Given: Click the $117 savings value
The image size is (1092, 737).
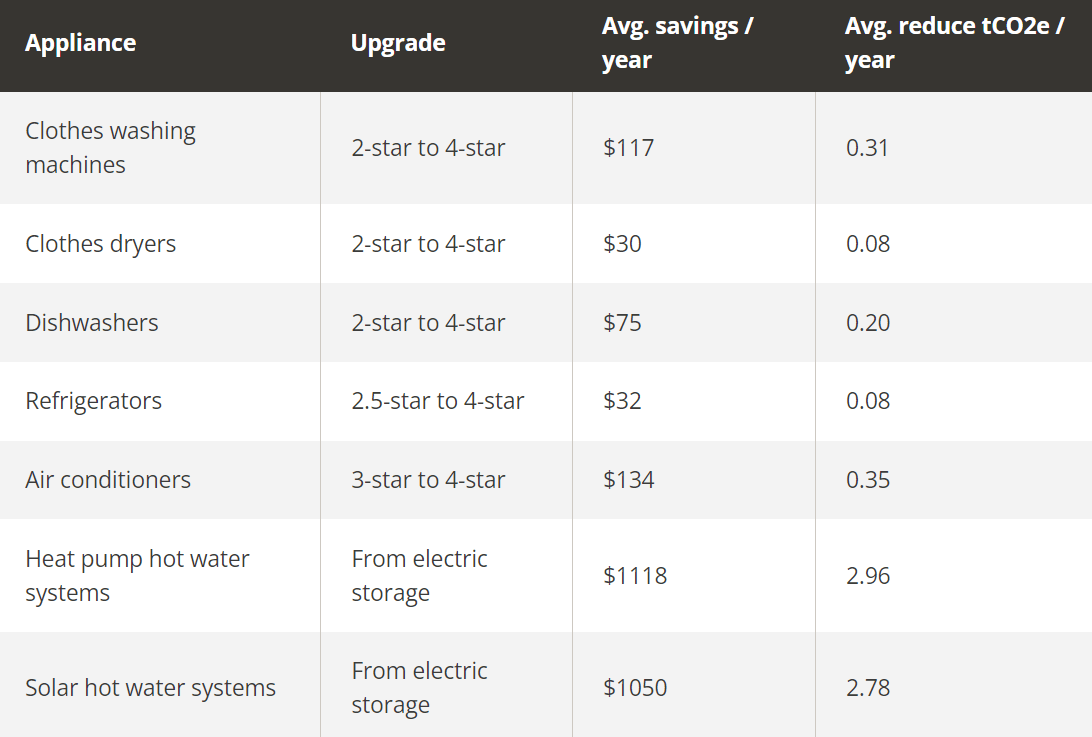Looking at the screenshot, I should pos(628,147).
